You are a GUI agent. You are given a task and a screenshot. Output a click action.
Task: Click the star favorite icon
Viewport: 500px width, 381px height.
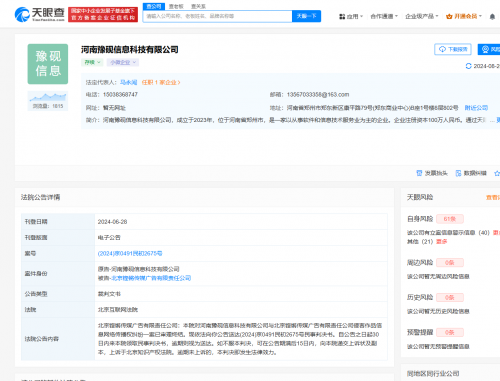(x=497, y=173)
